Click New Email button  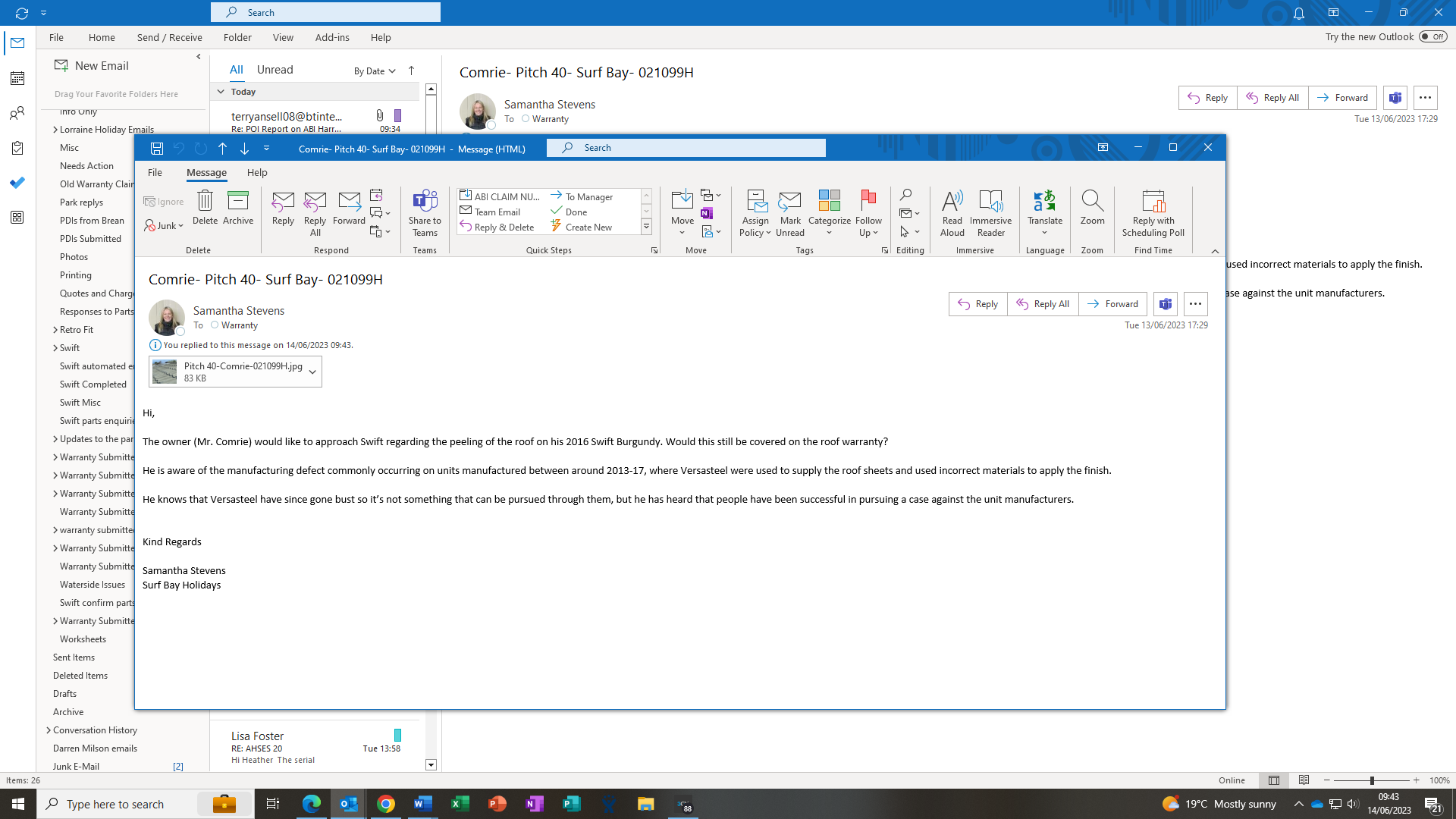click(92, 66)
